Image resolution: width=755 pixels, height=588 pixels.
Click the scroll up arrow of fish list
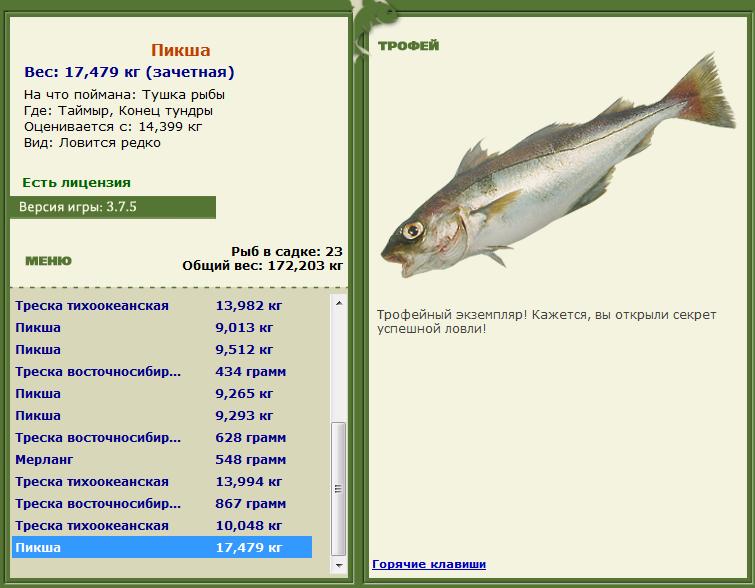pos(338,303)
